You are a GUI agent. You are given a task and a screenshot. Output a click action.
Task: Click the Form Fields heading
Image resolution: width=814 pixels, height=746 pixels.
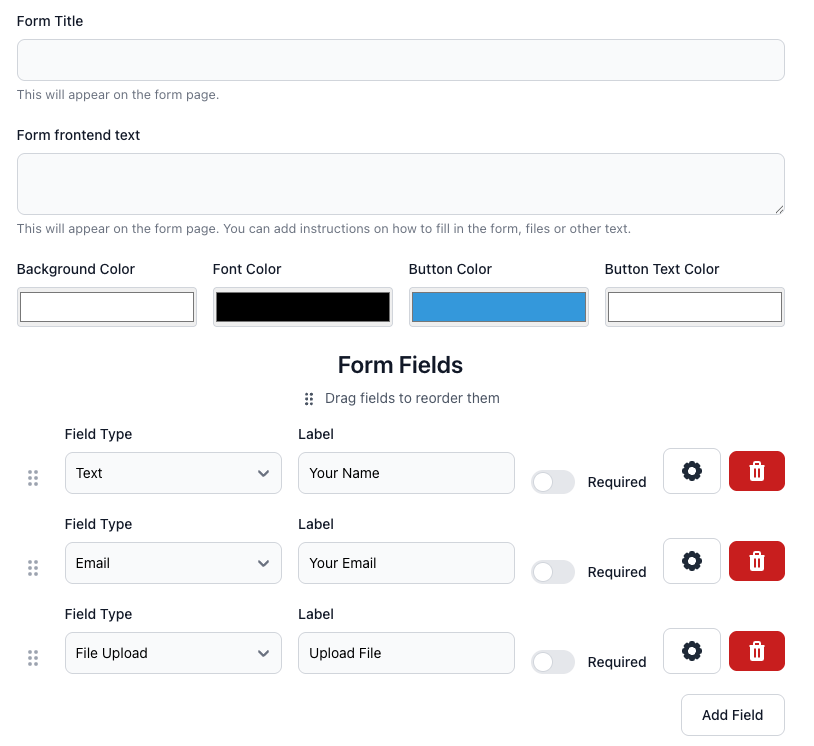[x=400, y=365]
